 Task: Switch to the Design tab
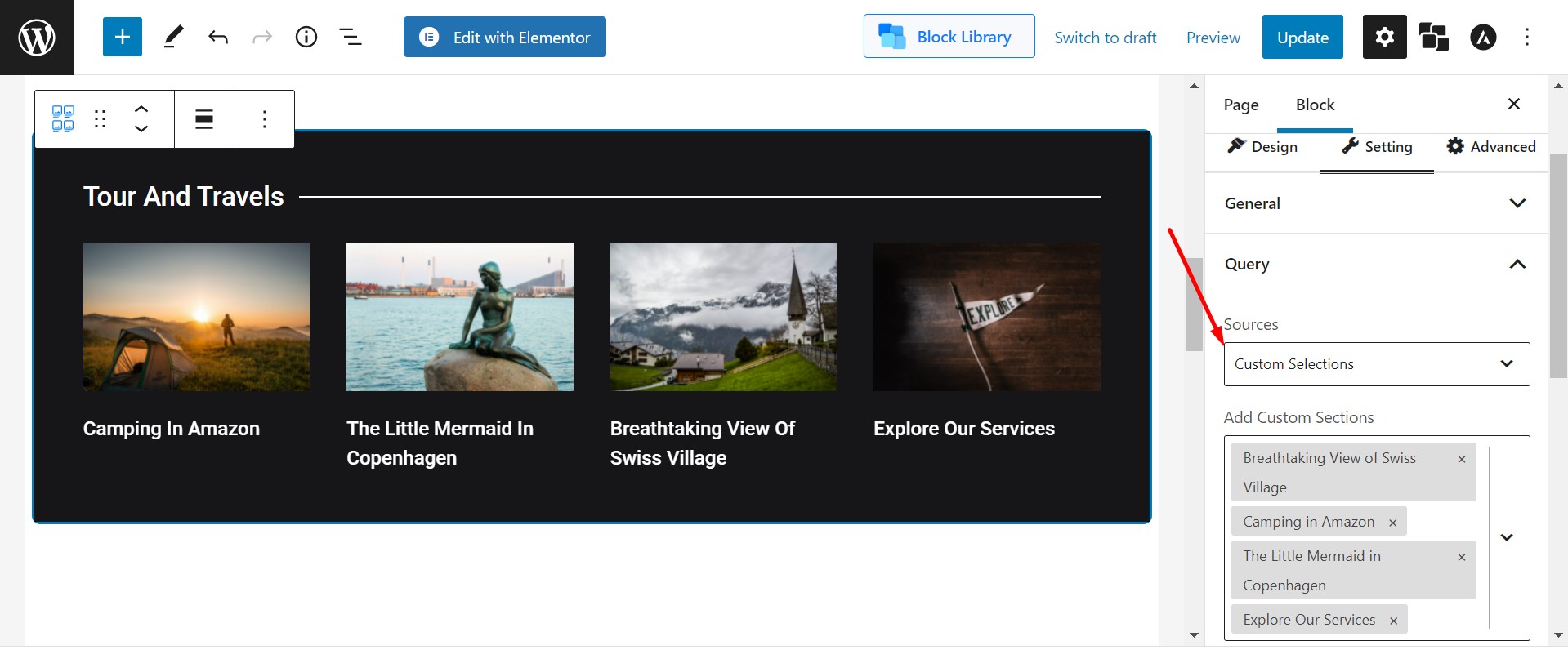(x=1262, y=147)
